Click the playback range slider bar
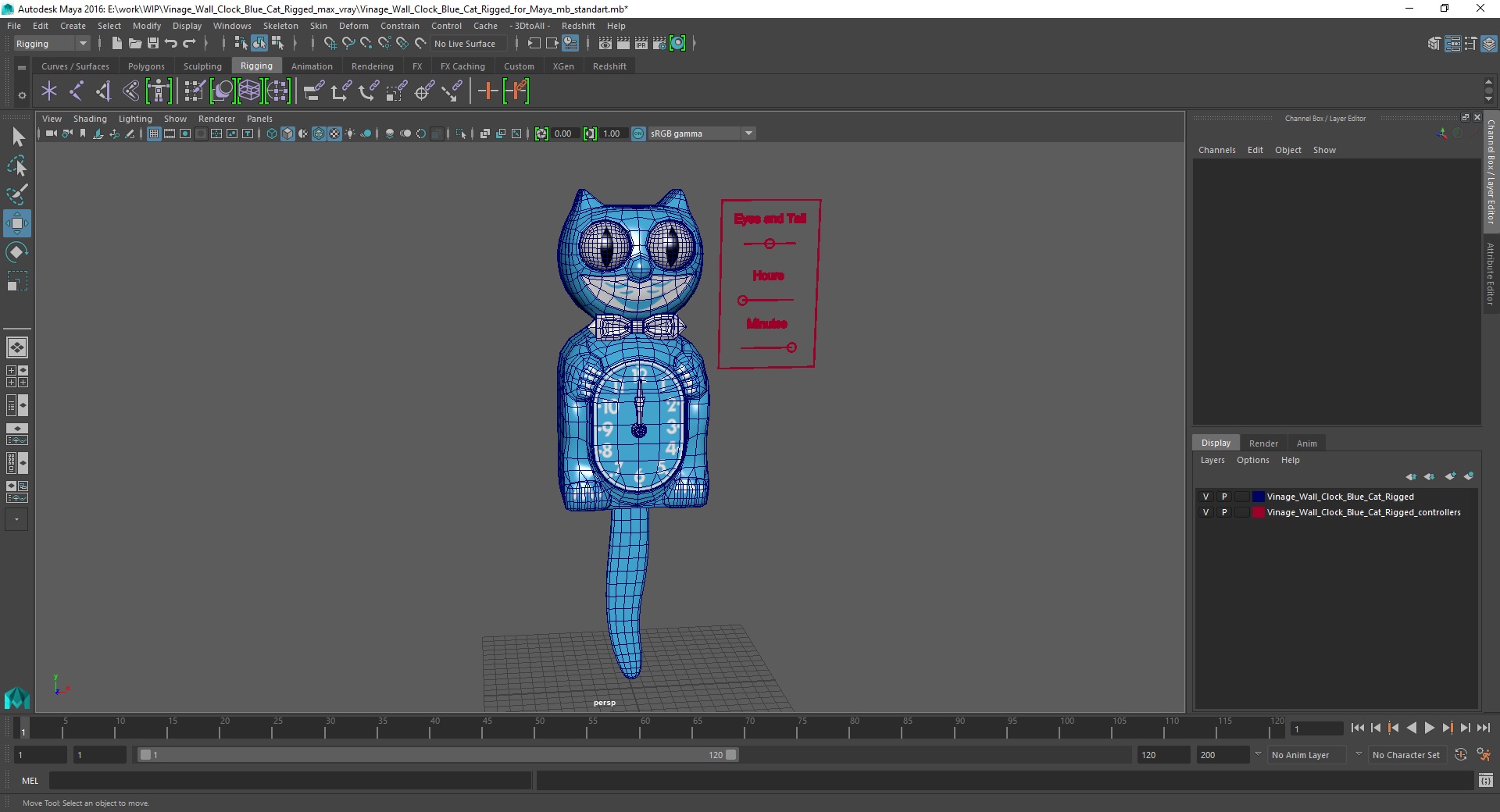1500x812 pixels. click(437, 755)
